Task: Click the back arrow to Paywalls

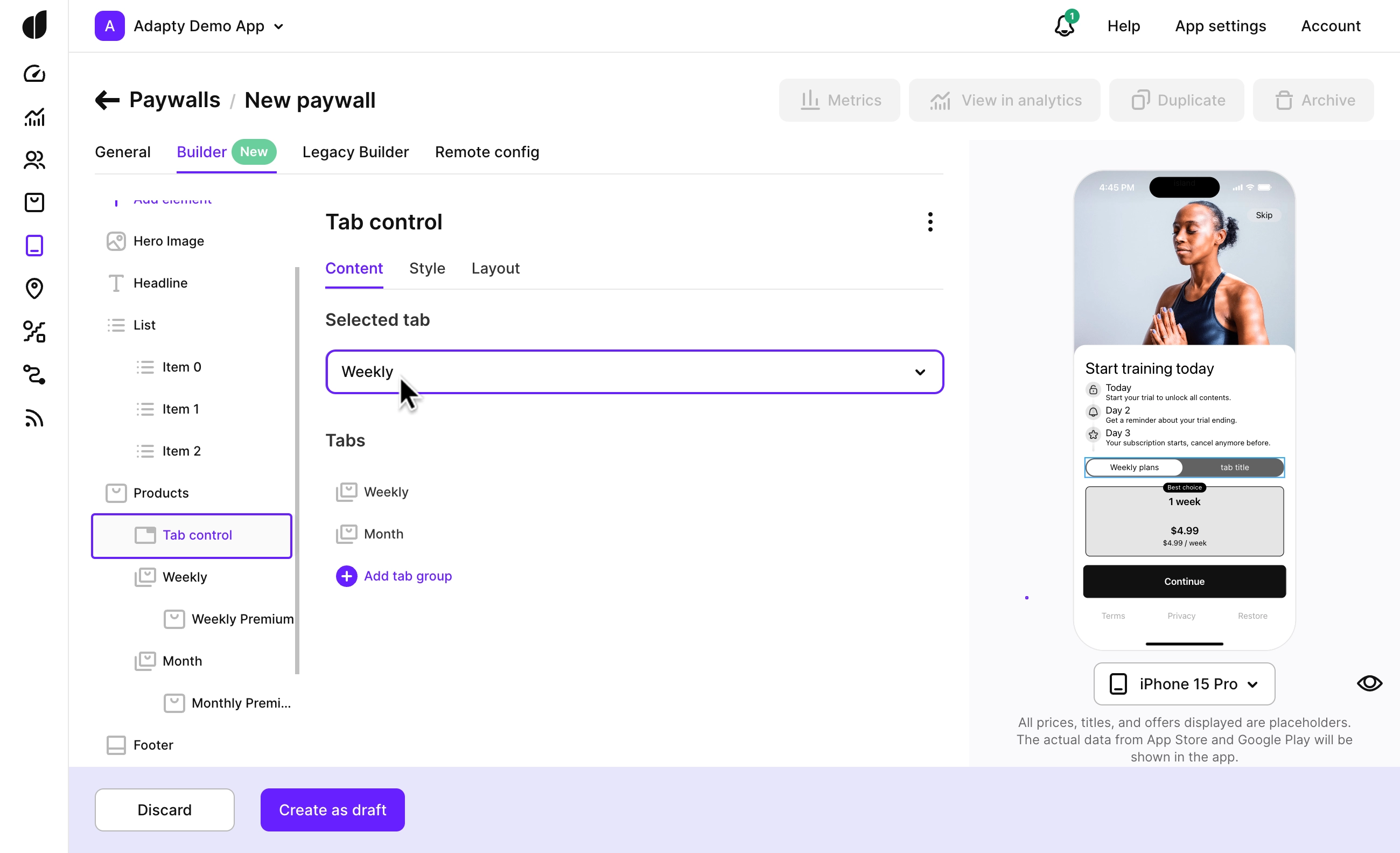Action: 107,100
